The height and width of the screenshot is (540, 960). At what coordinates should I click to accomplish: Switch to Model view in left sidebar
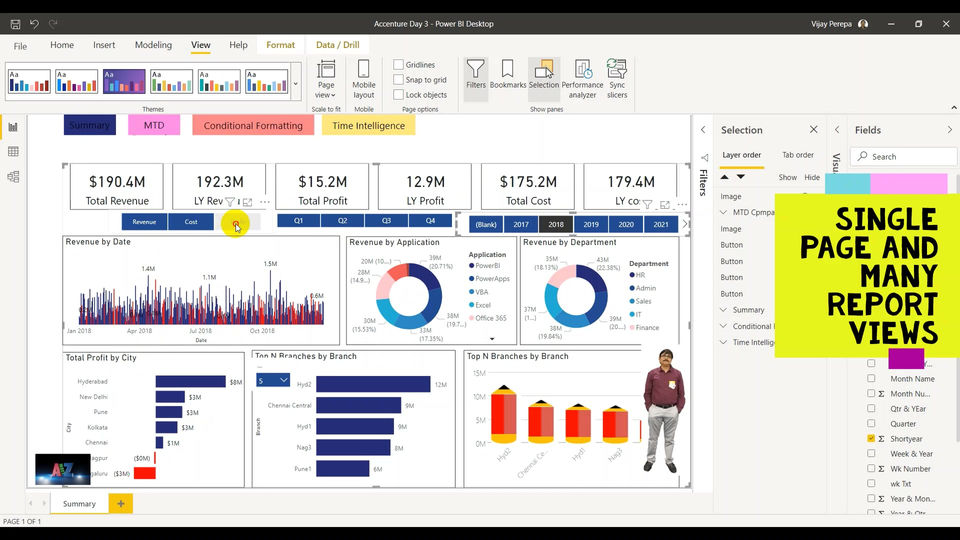point(13,177)
